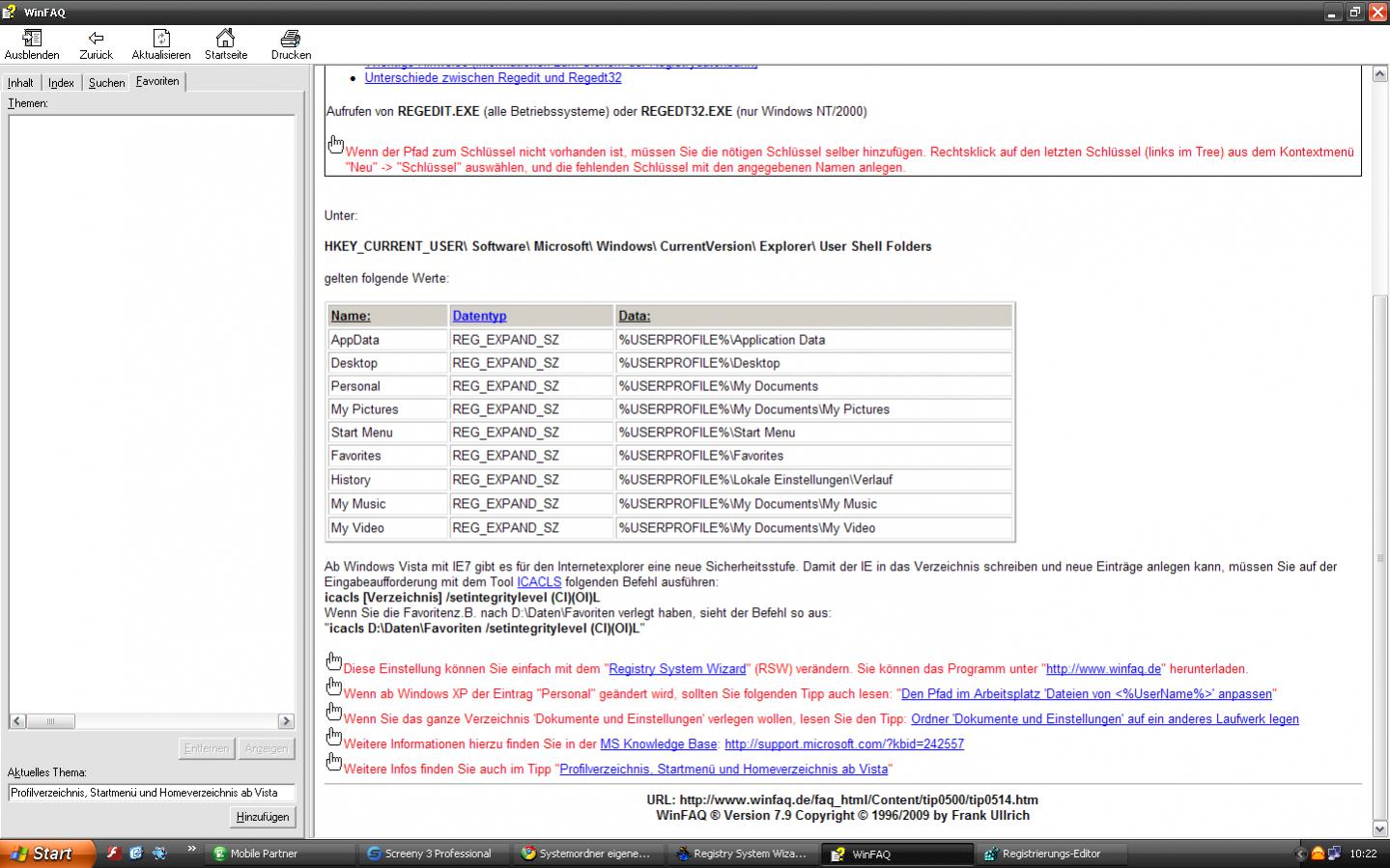This screenshot has height=868, width=1390.
Task: Select the Favoriten tab
Action: tap(157, 81)
